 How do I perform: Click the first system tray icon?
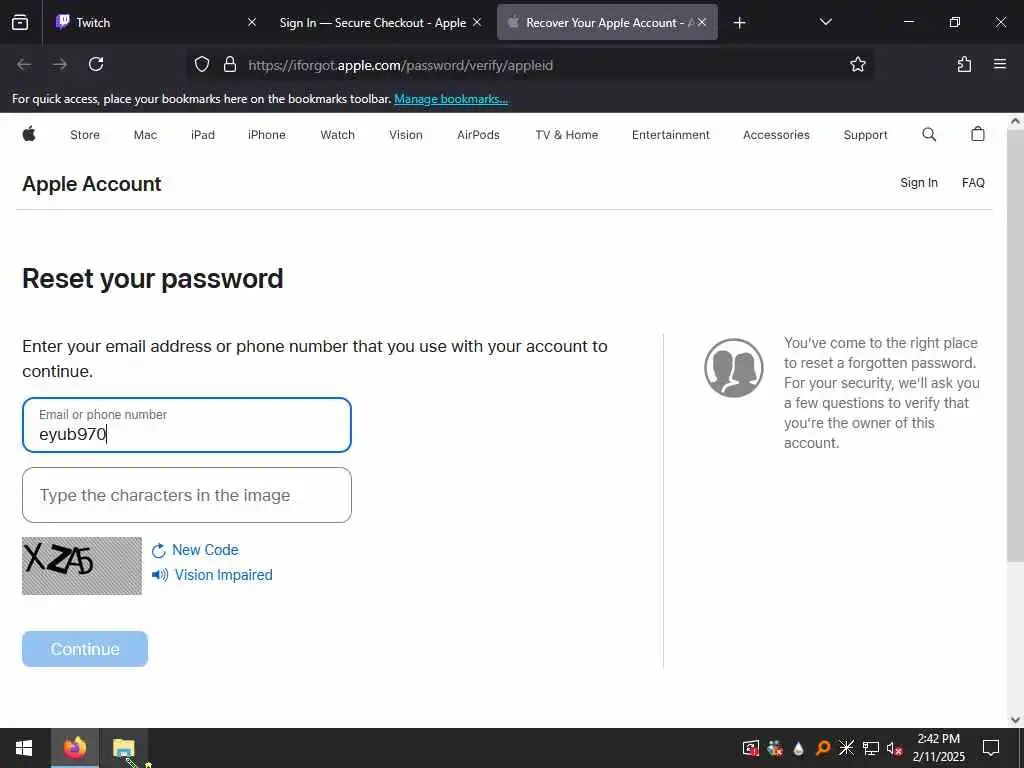[x=750, y=748]
